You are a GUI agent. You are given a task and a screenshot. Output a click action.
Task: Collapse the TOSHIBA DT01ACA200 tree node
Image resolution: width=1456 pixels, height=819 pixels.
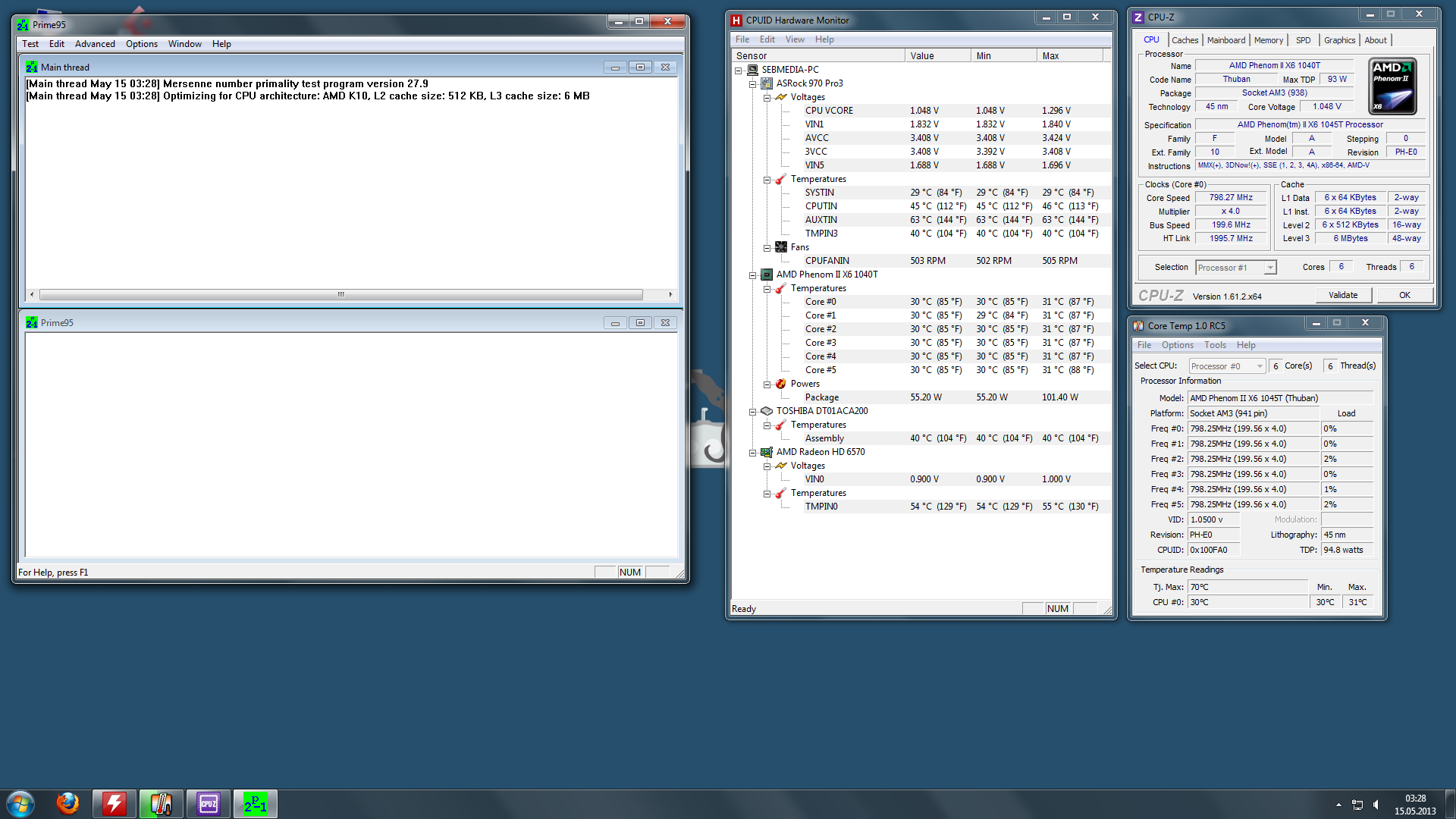[752, 411]
